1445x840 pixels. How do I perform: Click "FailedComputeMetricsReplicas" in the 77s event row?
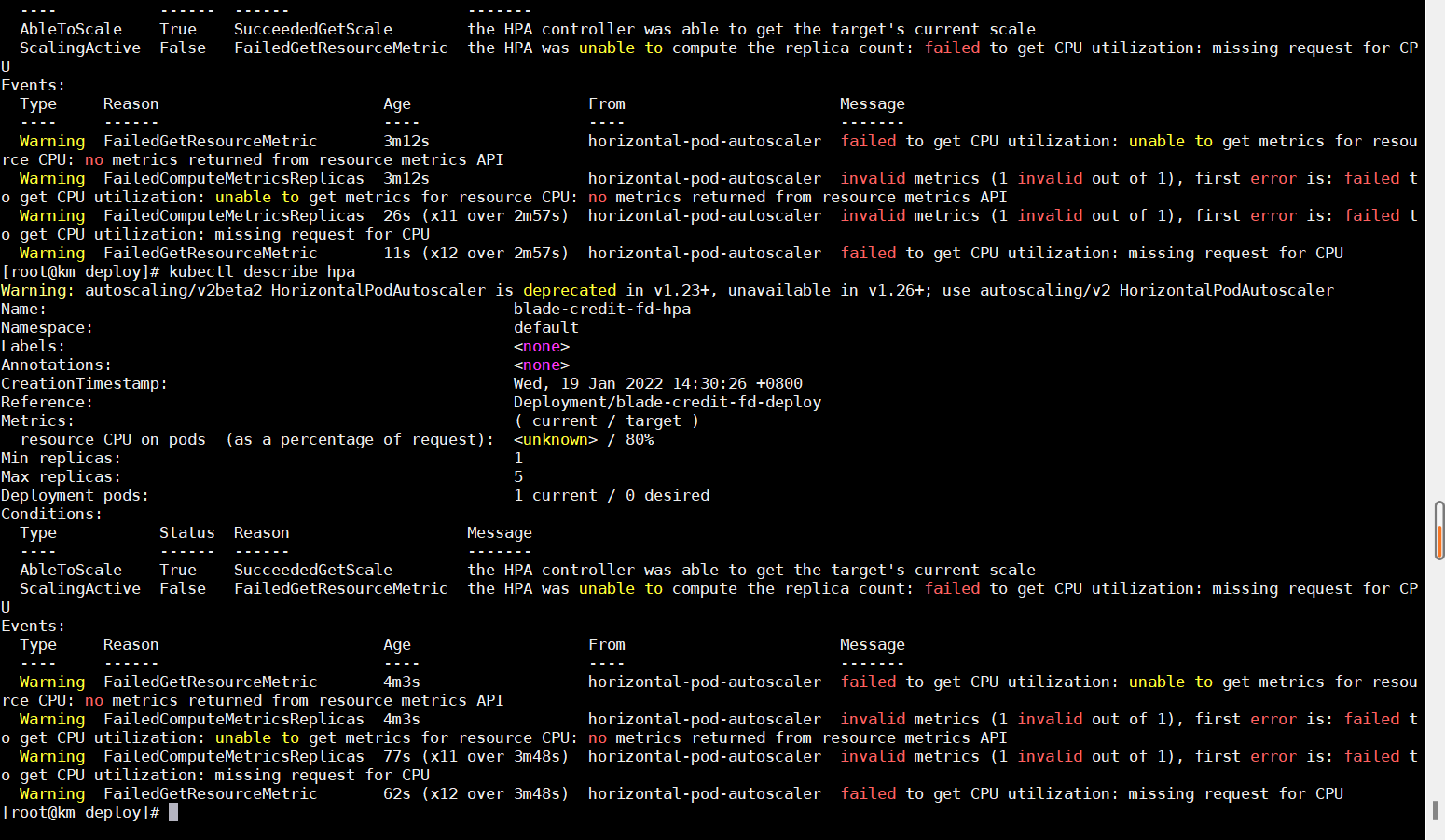pos(234,756)
